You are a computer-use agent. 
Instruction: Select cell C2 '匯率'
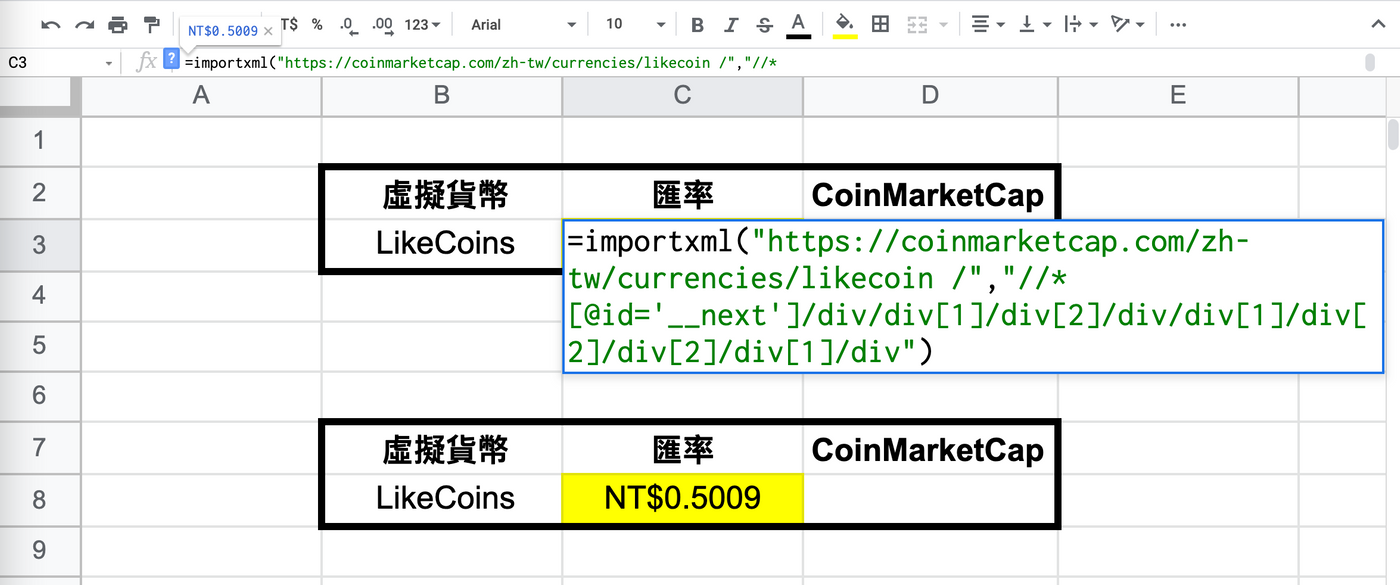[x=683, y=192]
